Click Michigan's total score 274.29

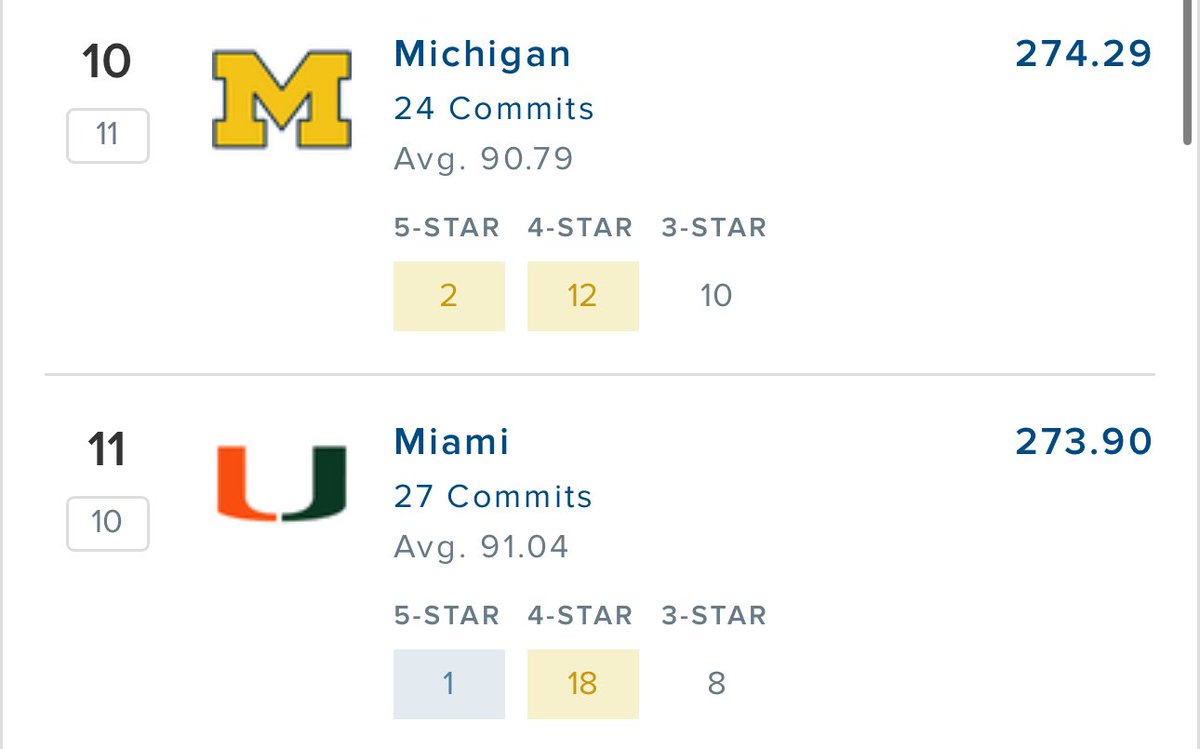(1084, 54)
